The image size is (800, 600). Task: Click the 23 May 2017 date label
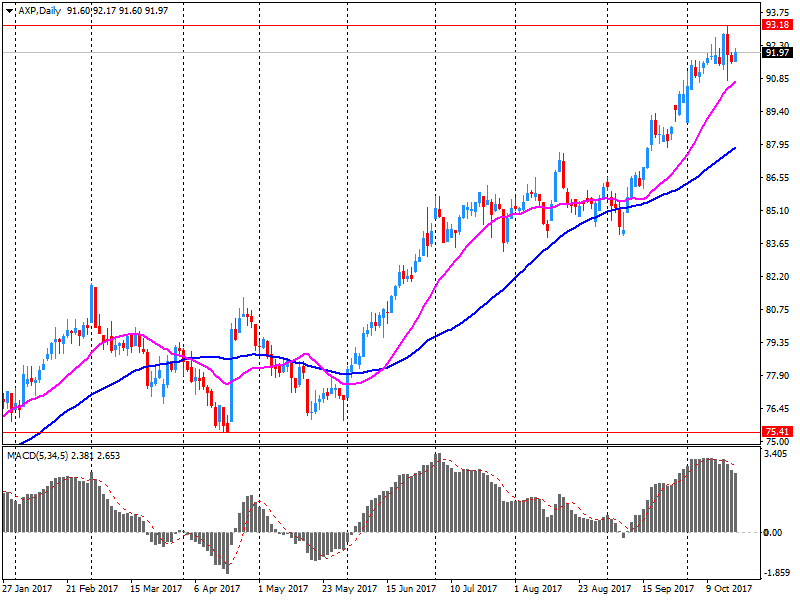click(x=349, y=589)
